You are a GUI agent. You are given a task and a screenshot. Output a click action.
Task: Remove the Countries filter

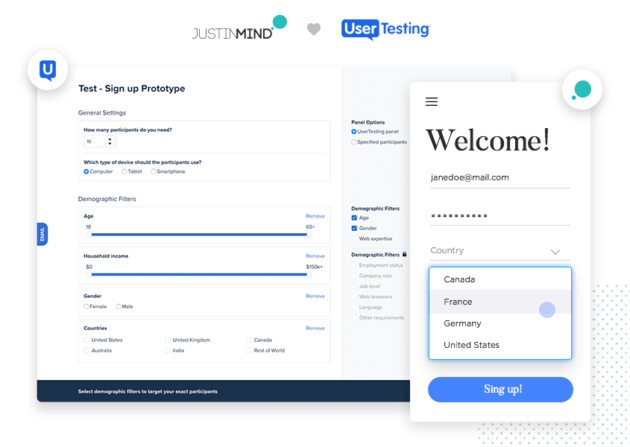tap(315, 328)
